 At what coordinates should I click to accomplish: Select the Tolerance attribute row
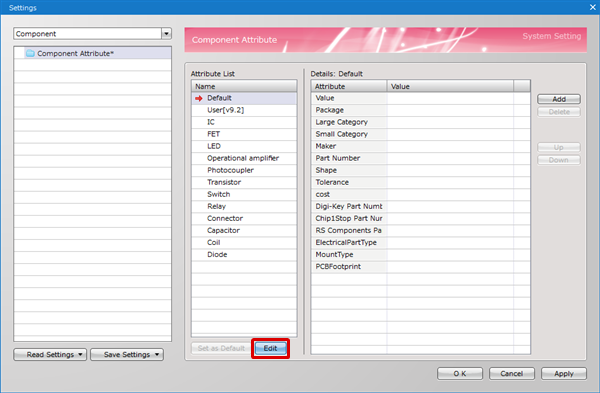point(421,182)
